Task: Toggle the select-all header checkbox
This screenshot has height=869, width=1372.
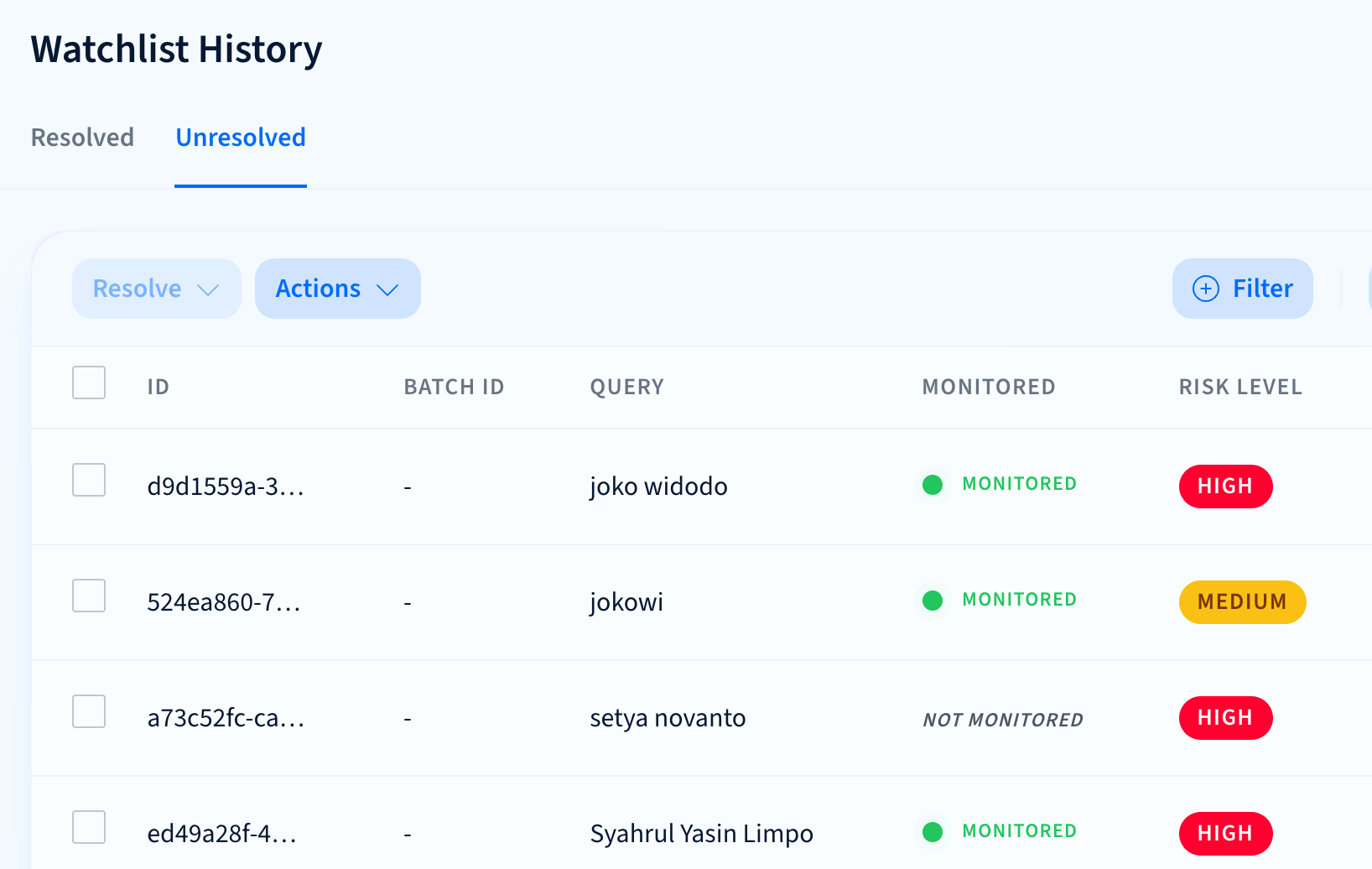Action: coord(89,382)
